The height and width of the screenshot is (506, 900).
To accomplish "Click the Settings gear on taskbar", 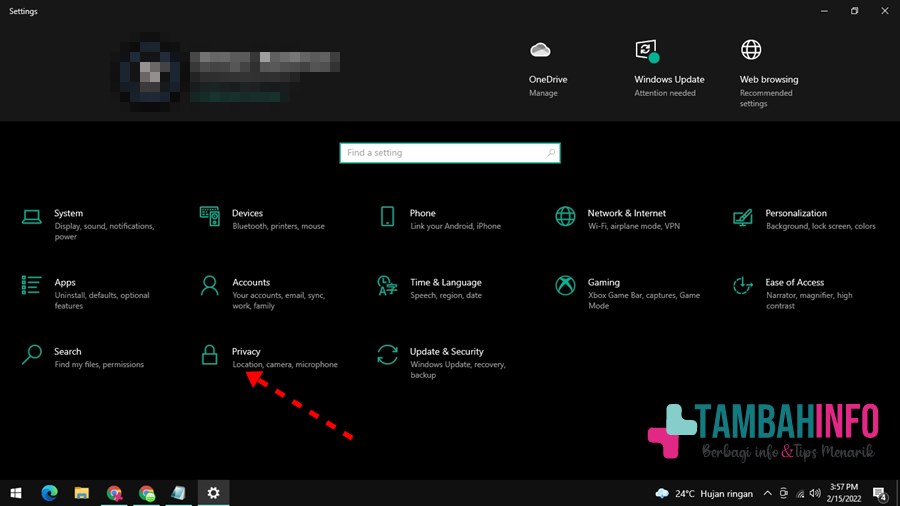I will coord(214,493).
